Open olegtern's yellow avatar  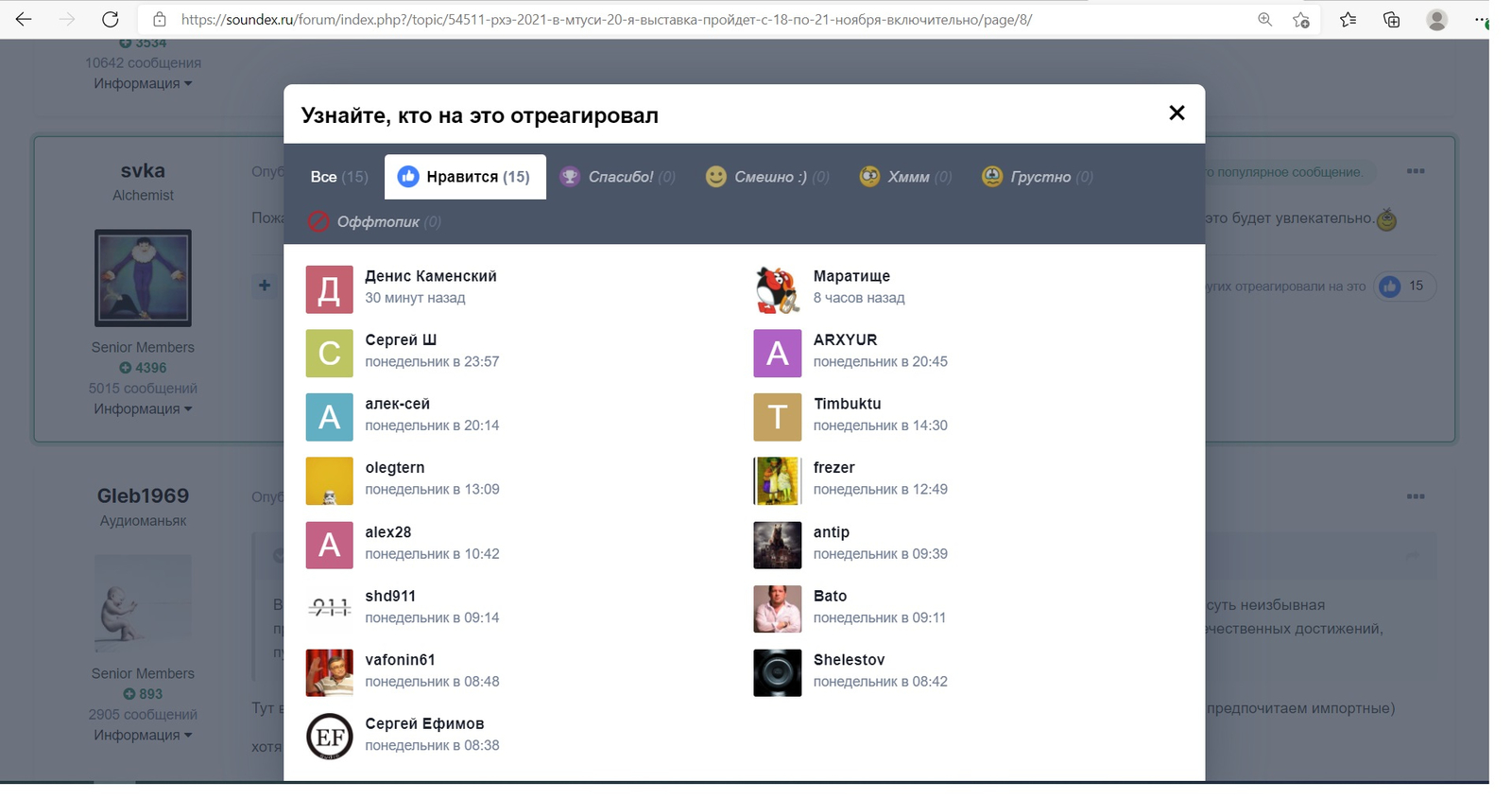[x=329, y=481]
